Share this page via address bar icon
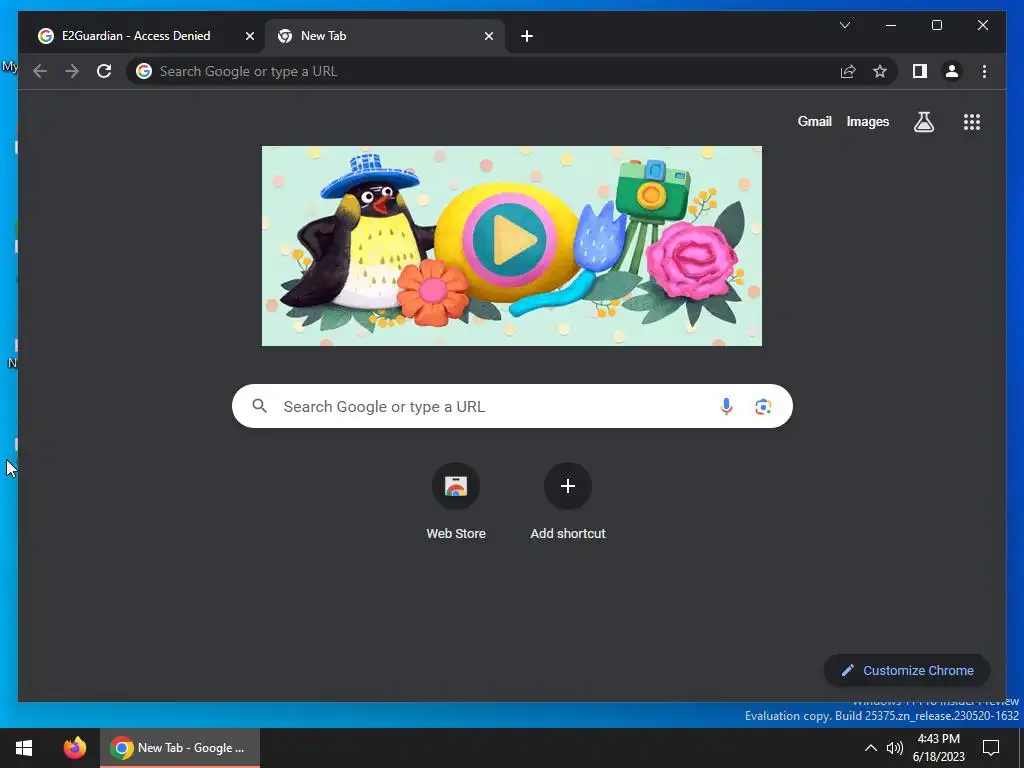This screenshot has height=768, width=1024. point(848,71)
